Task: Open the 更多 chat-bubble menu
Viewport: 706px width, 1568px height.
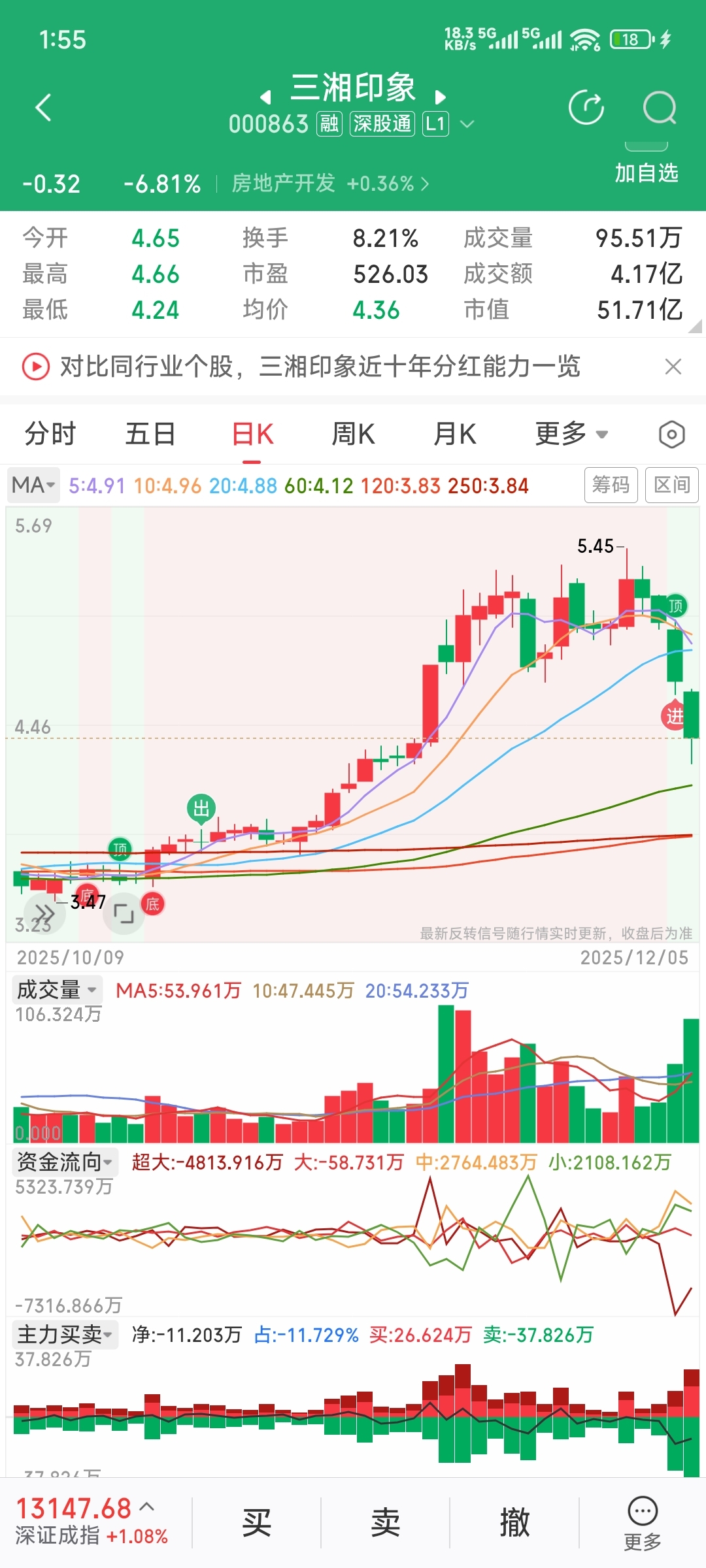Action: (x=643, y=1524)
